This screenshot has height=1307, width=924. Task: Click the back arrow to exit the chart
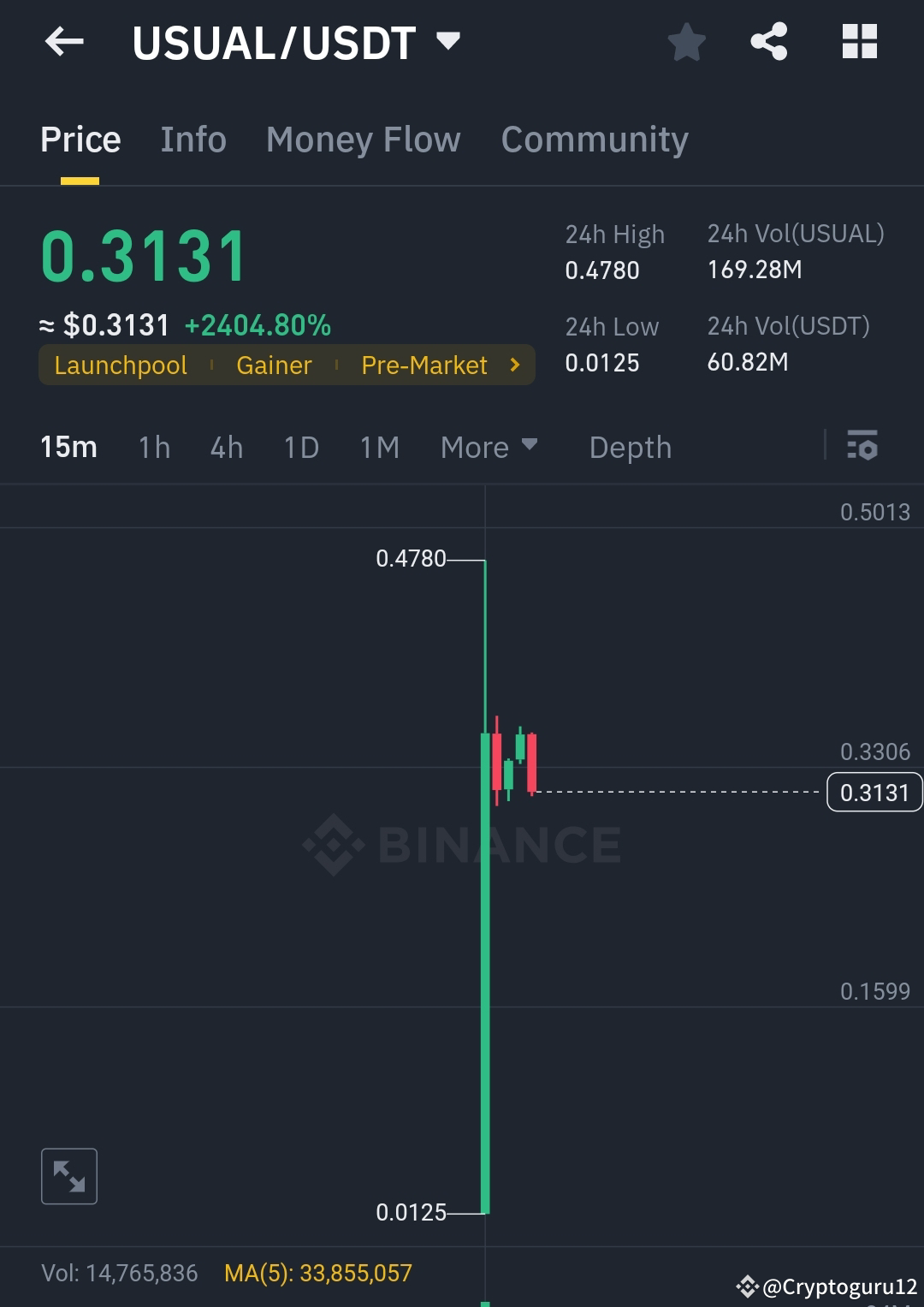point(63,42)
